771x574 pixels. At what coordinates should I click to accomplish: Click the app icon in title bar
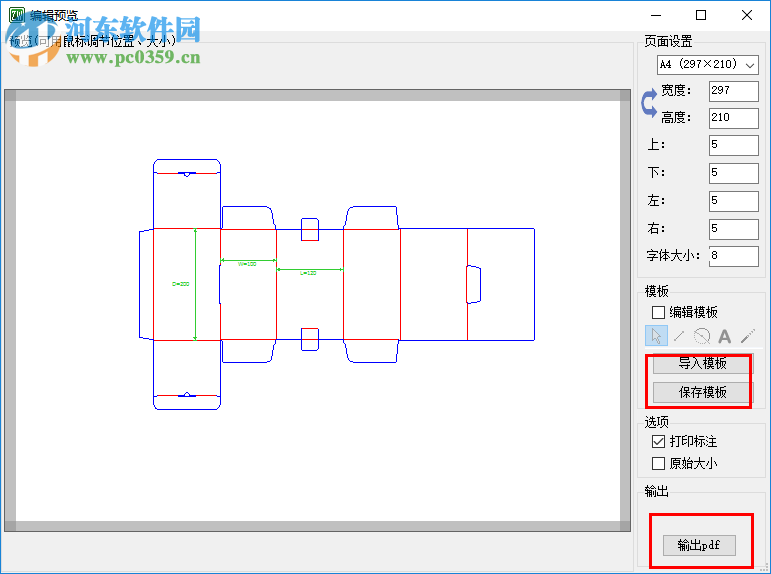point(17,15)
